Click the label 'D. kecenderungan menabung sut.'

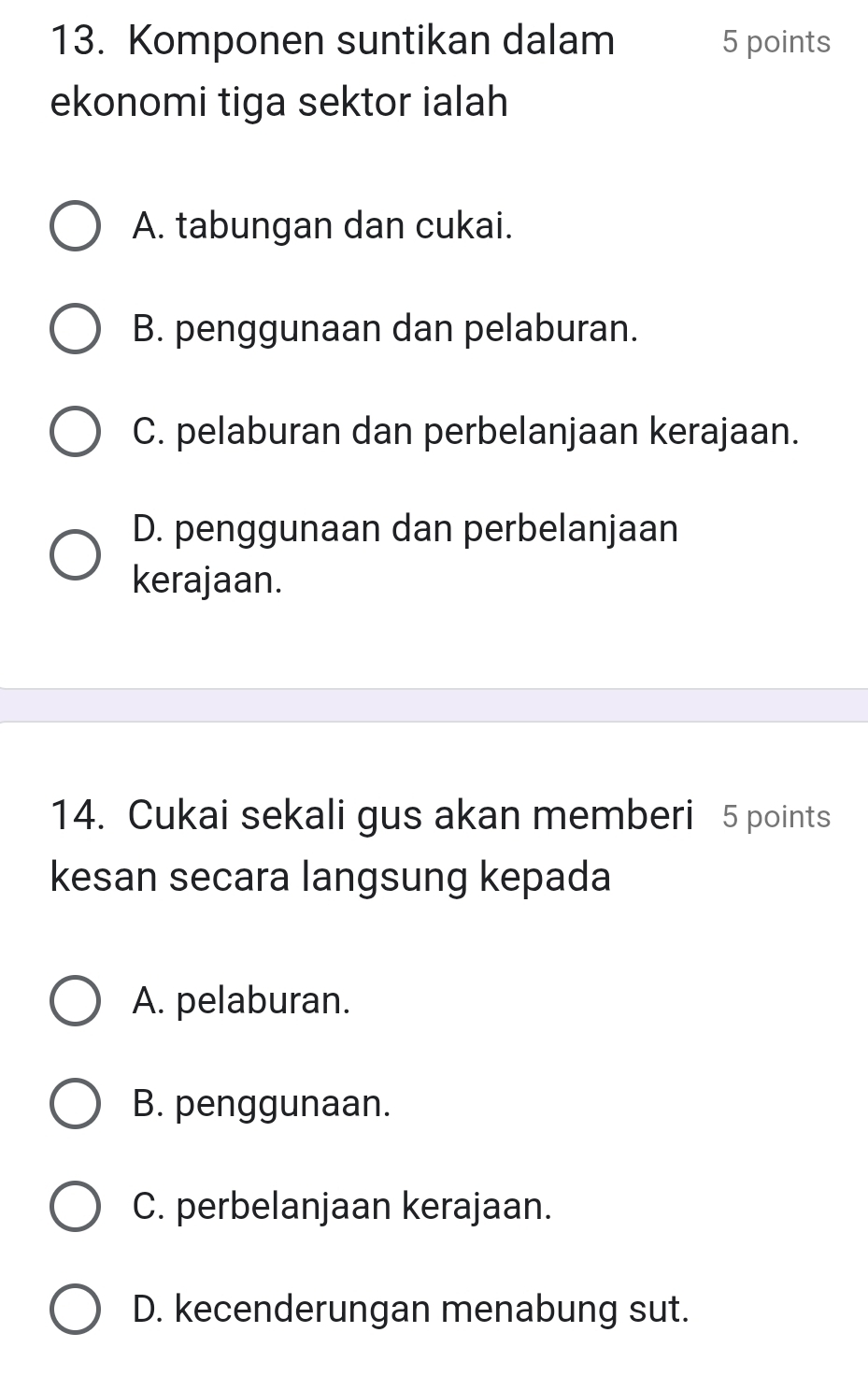[x=412, y=1310]
